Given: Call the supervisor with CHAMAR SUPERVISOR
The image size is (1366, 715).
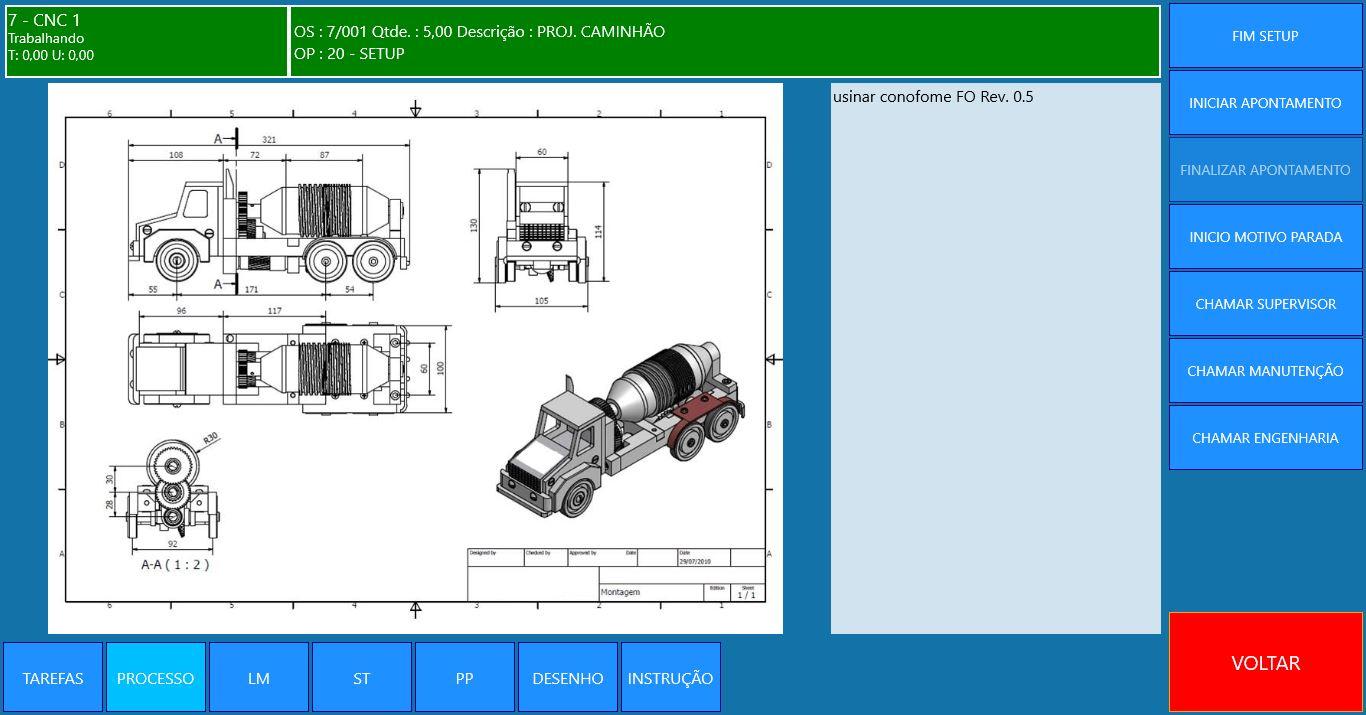Looking at the screenshot, I should tap(1265, 304).
